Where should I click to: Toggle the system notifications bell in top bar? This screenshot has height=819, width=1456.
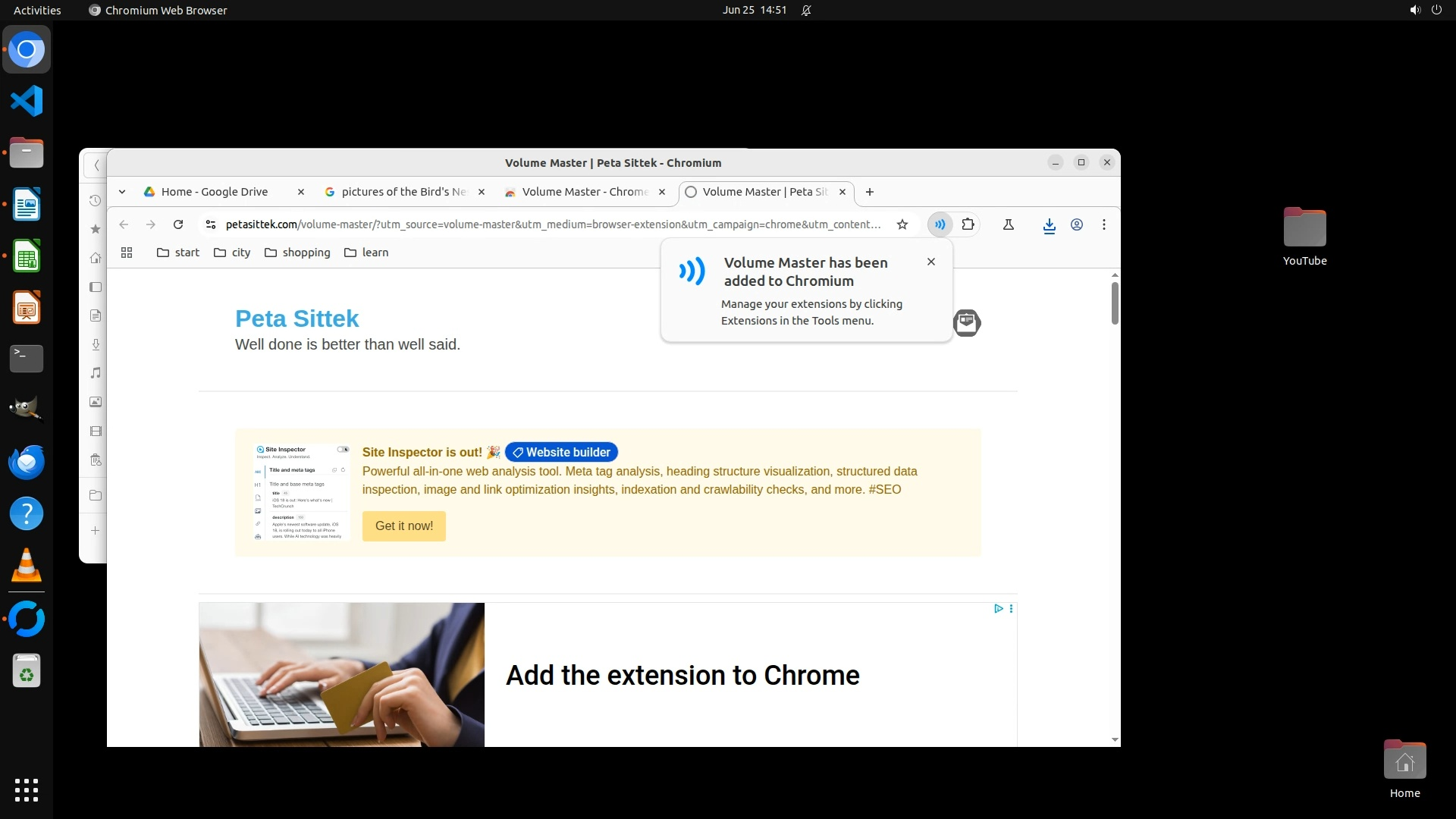point(806,10)
